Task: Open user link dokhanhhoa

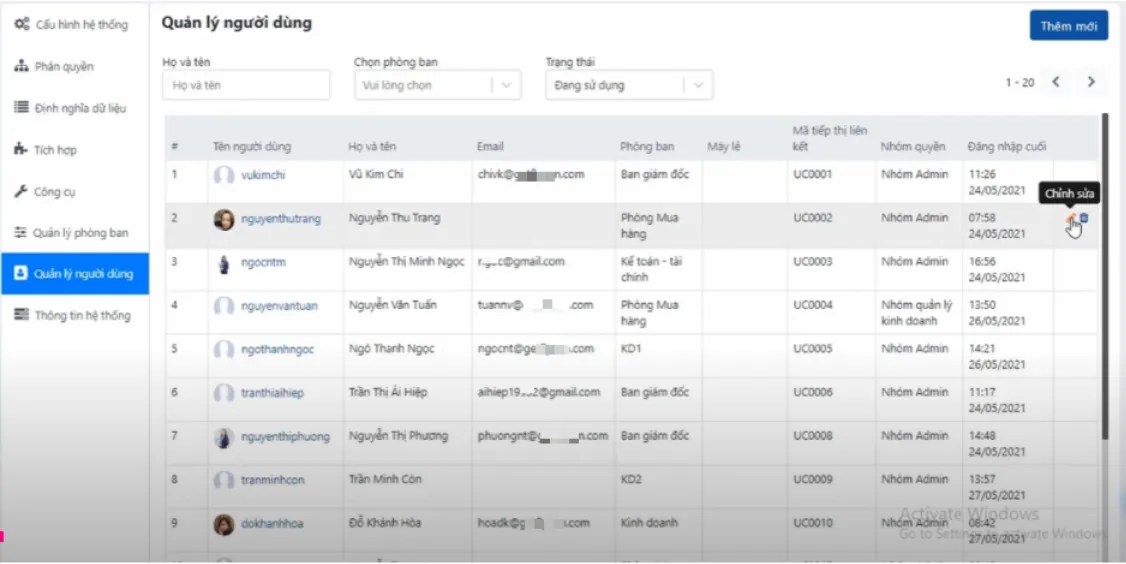Action: [x=271, y=523]
